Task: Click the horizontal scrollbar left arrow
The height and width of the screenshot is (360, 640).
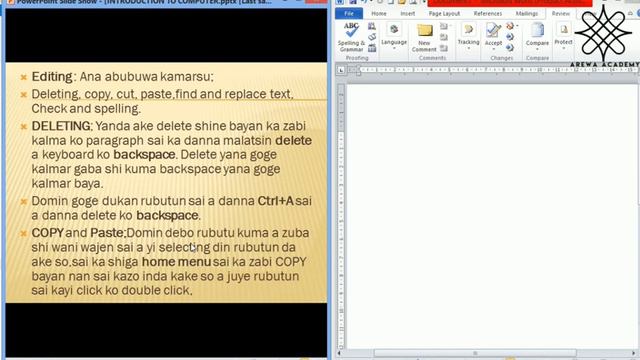Action: click(x=339, y=353)
